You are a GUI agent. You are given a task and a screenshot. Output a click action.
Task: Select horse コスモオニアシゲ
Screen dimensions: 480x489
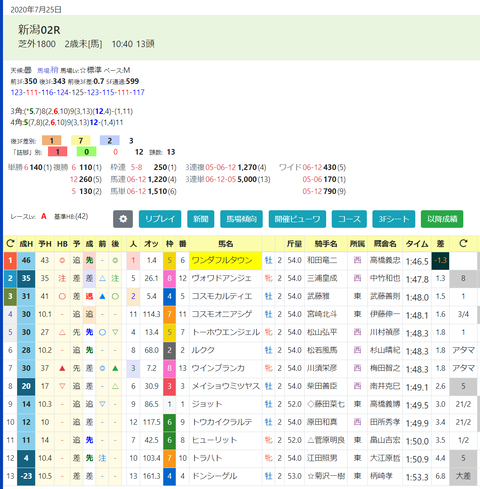pyautogui.click(x=222, y=314)
